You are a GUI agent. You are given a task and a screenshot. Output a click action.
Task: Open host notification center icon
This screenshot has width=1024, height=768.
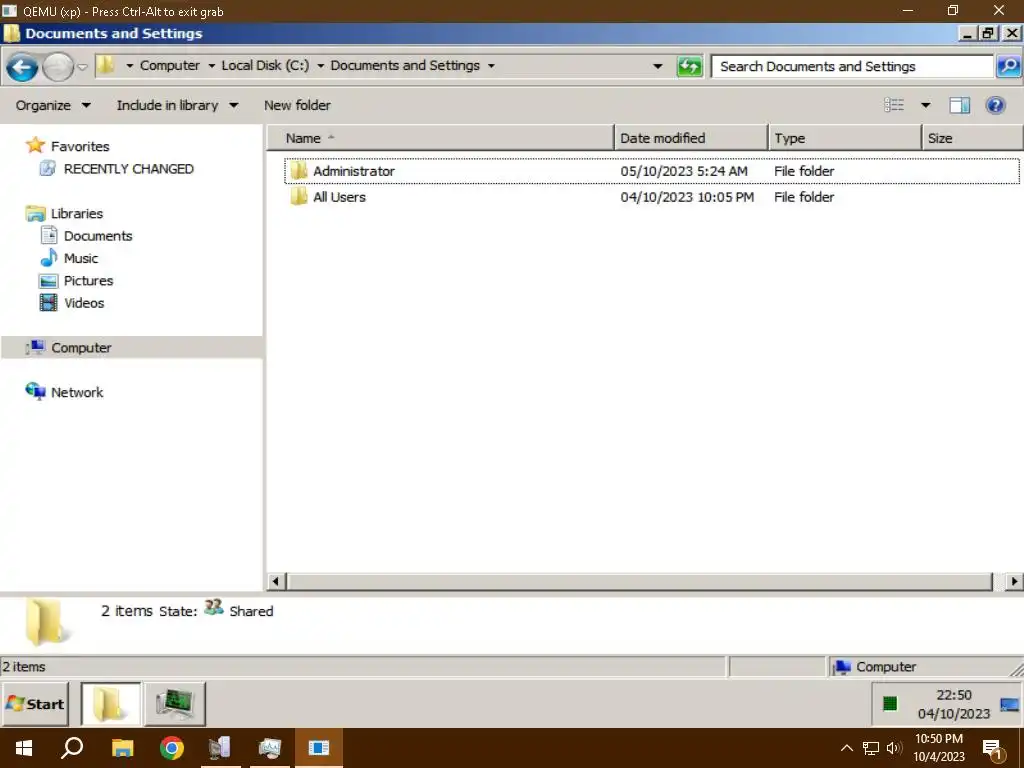(x=993, y=750)
